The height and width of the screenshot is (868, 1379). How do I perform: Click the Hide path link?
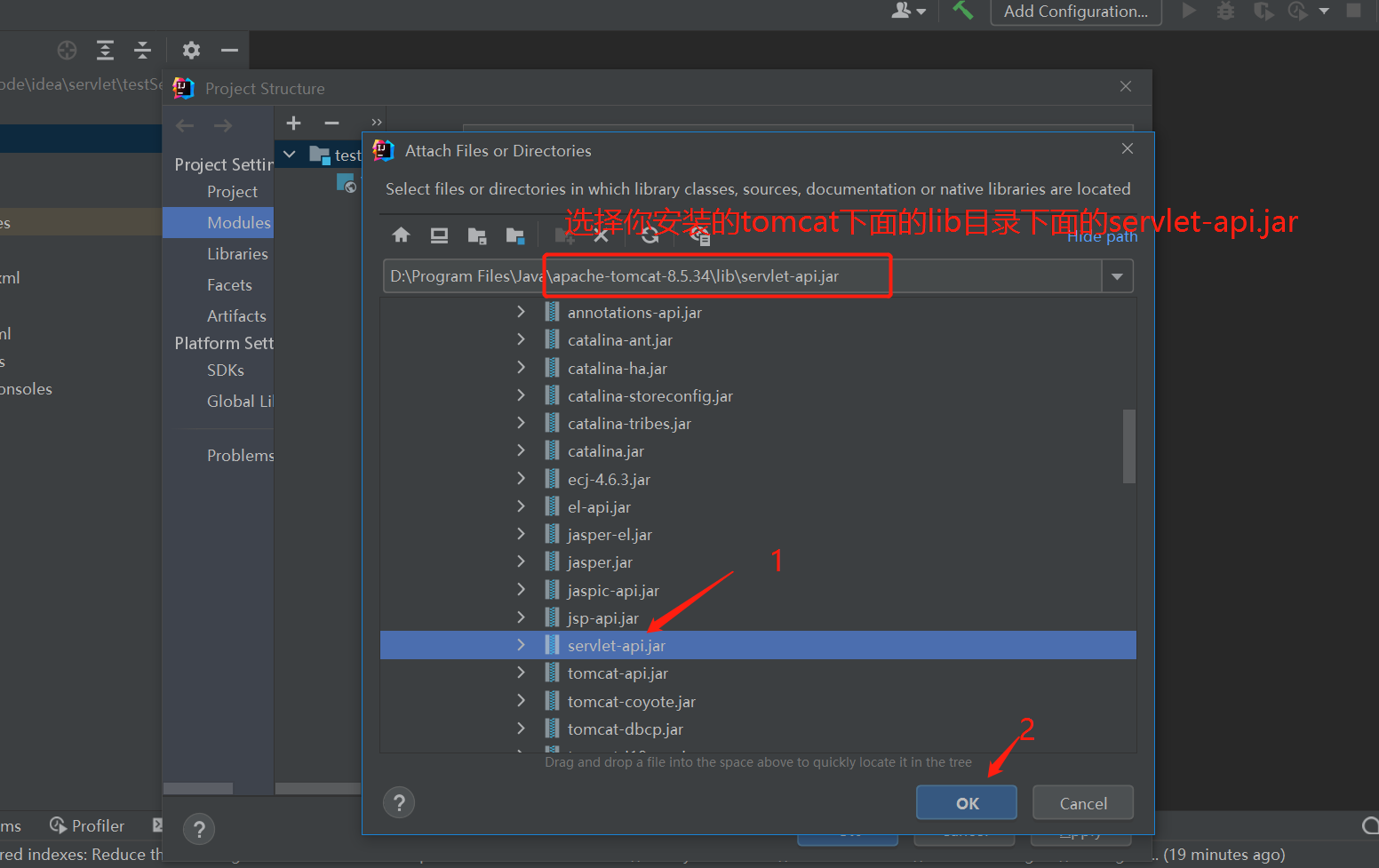coord(1102,236)
